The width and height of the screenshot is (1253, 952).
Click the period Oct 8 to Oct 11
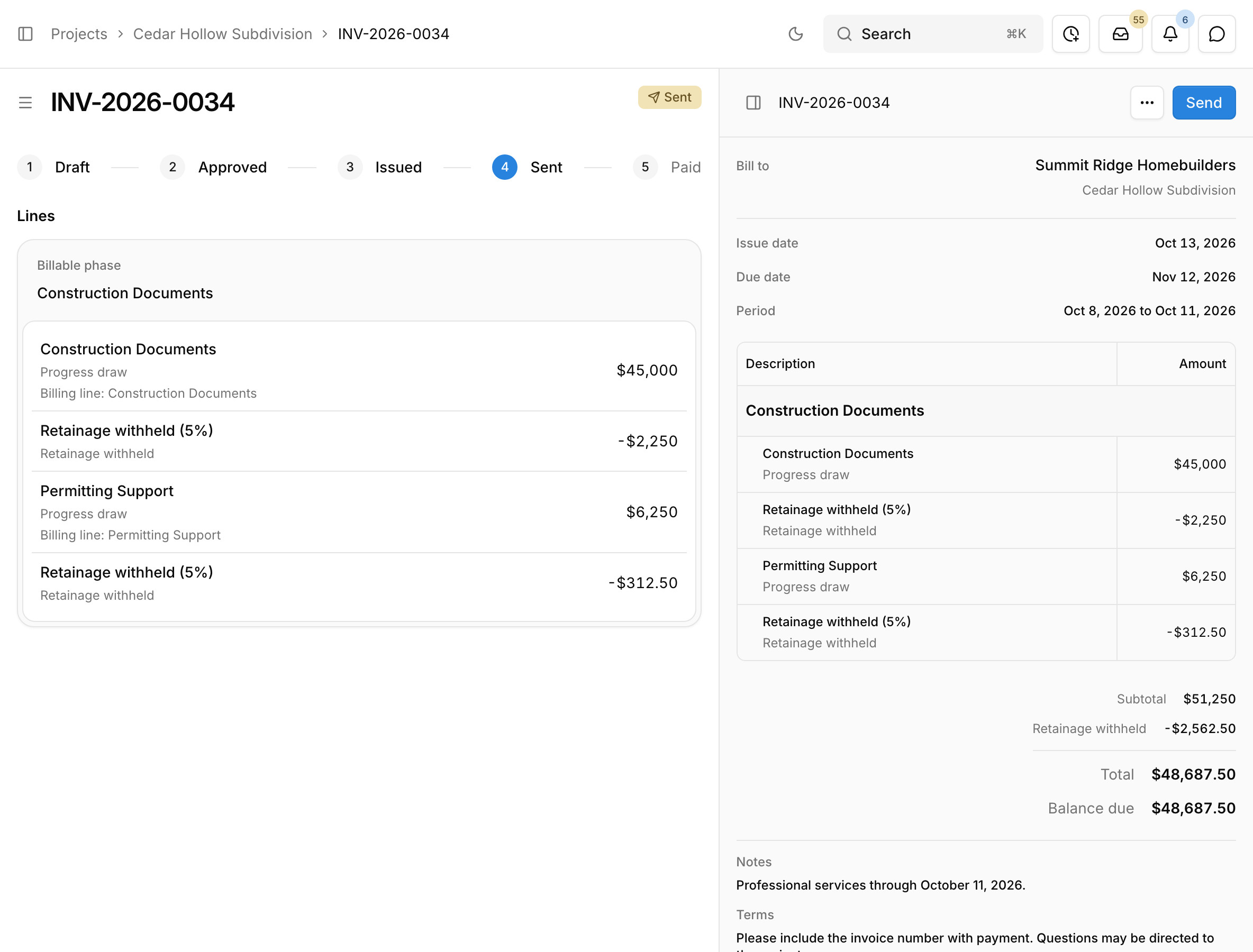click(1149, 311)
